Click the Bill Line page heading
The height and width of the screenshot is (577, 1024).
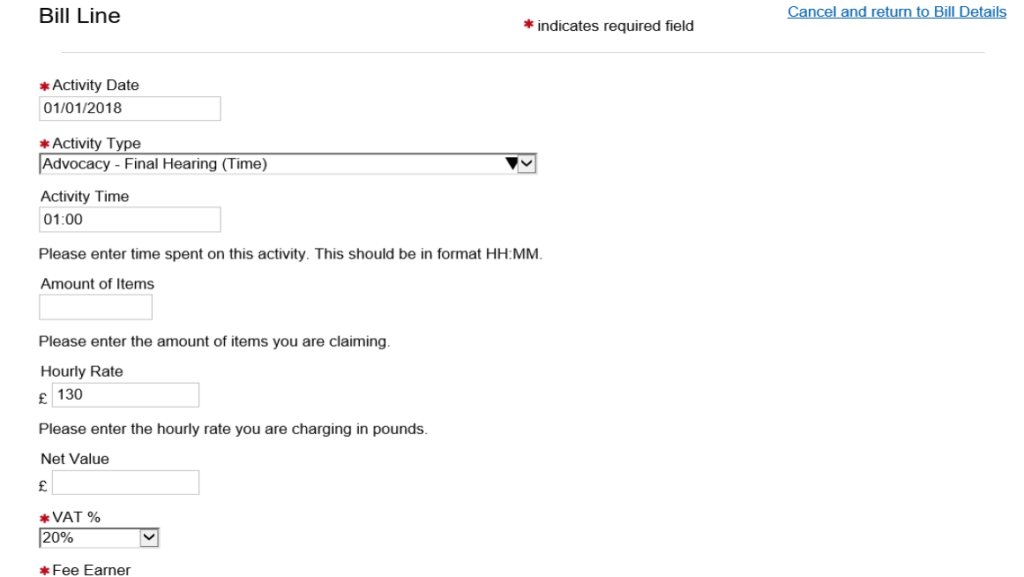[79, 17]
